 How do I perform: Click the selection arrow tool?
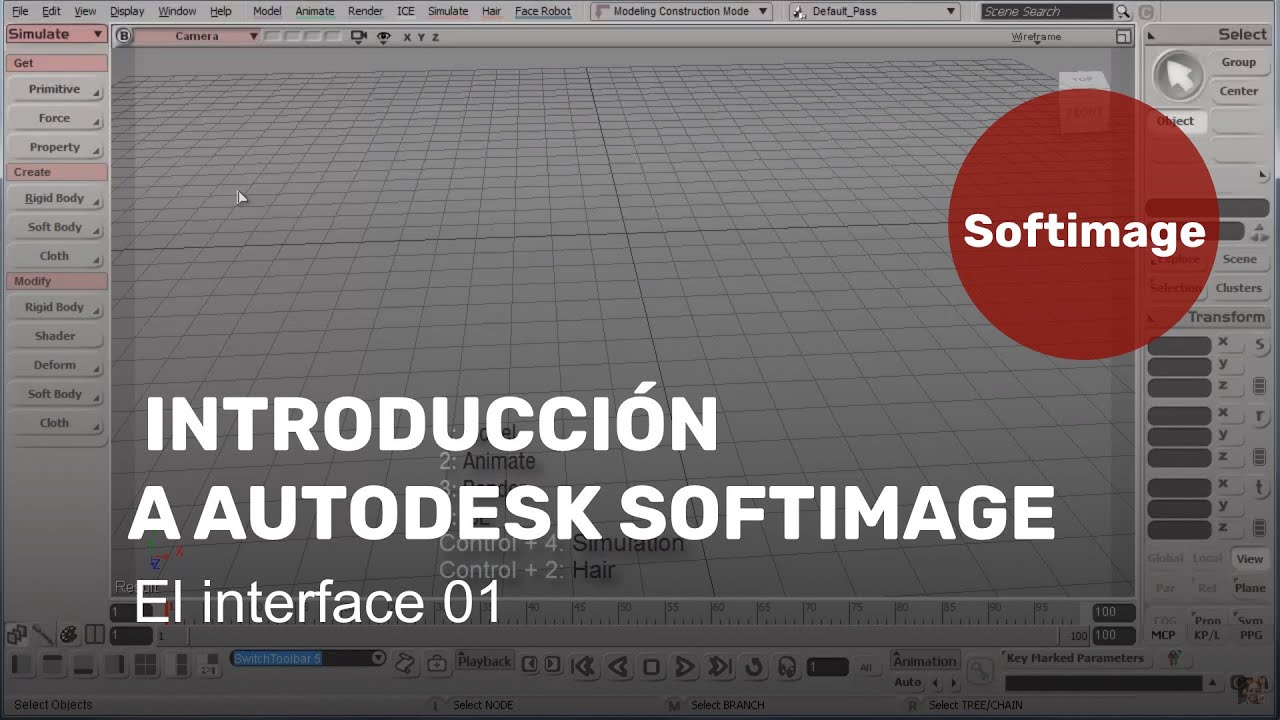click(x=1179, y=75)
